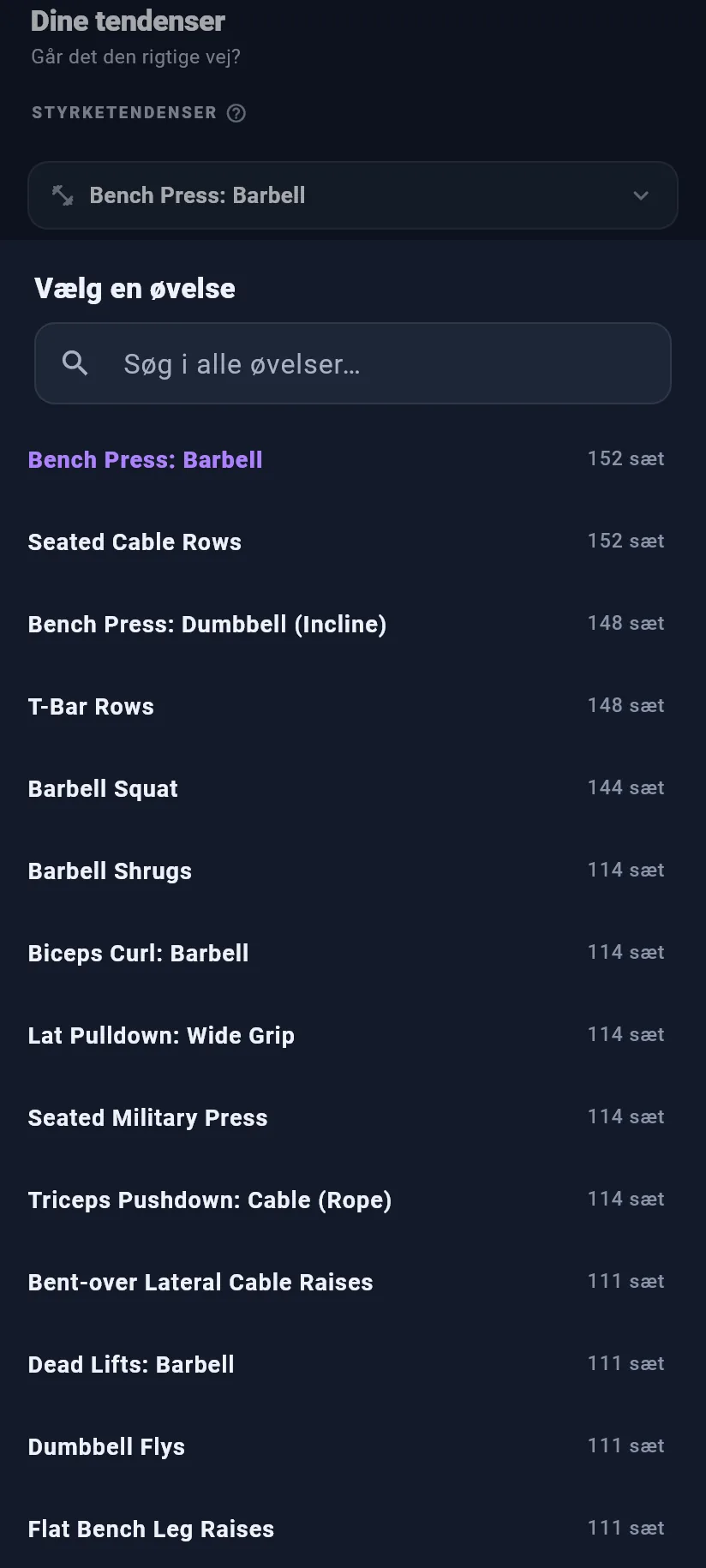
Task: Open the Bench Press: Barbell selector
Action: pyautogui.click(x=353, y=195)
